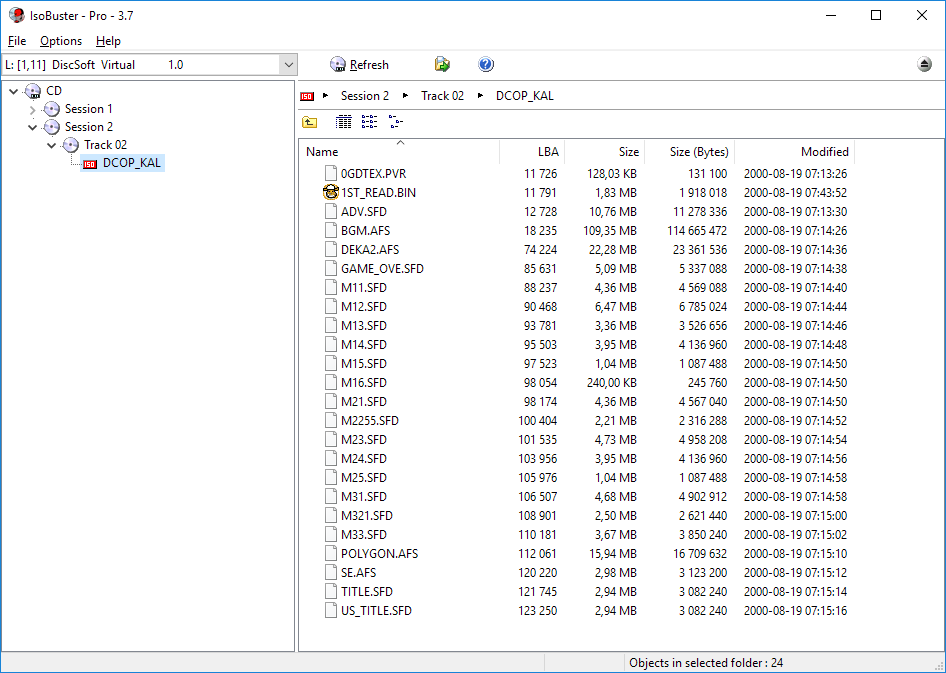Click the IsoBuster app icon in the title bar
The image size is (946, 673).
tap(17, 15)
